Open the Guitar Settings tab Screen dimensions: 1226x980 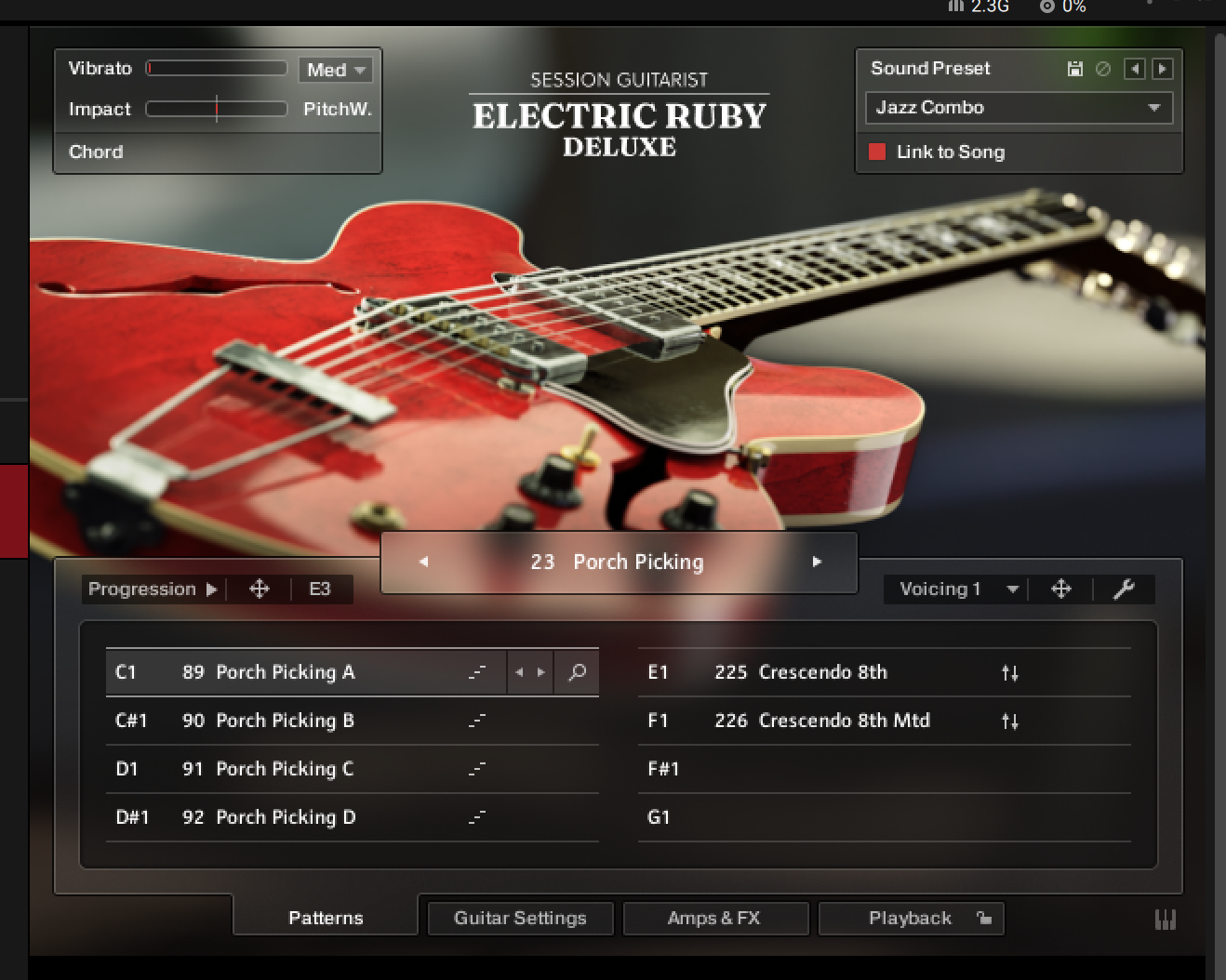[520, 918]
